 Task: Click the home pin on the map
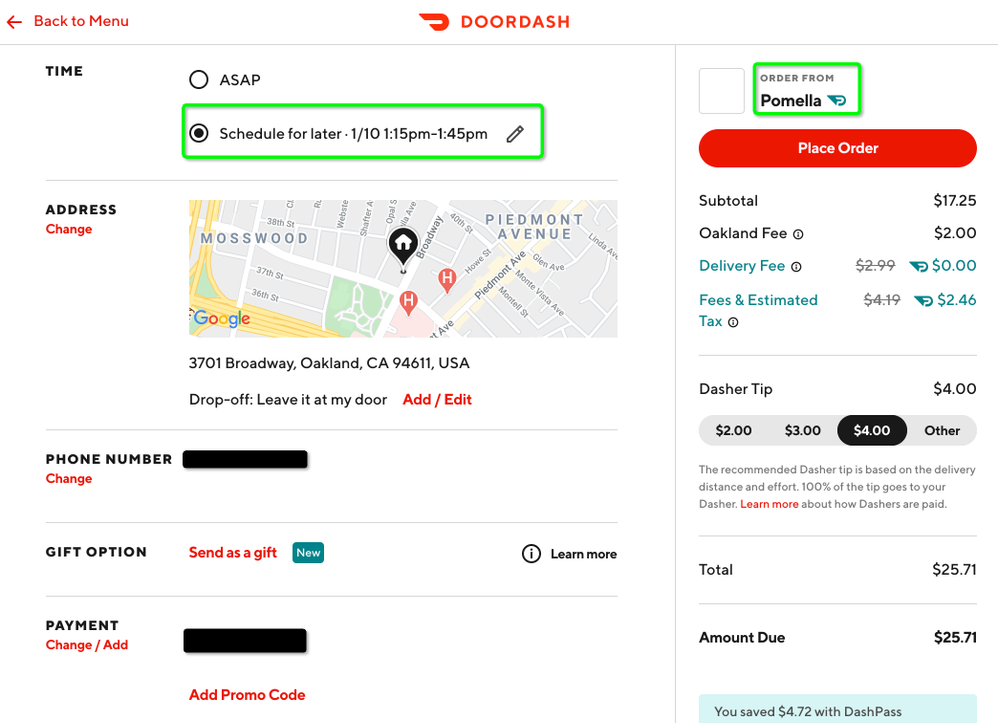click(403, 243)
